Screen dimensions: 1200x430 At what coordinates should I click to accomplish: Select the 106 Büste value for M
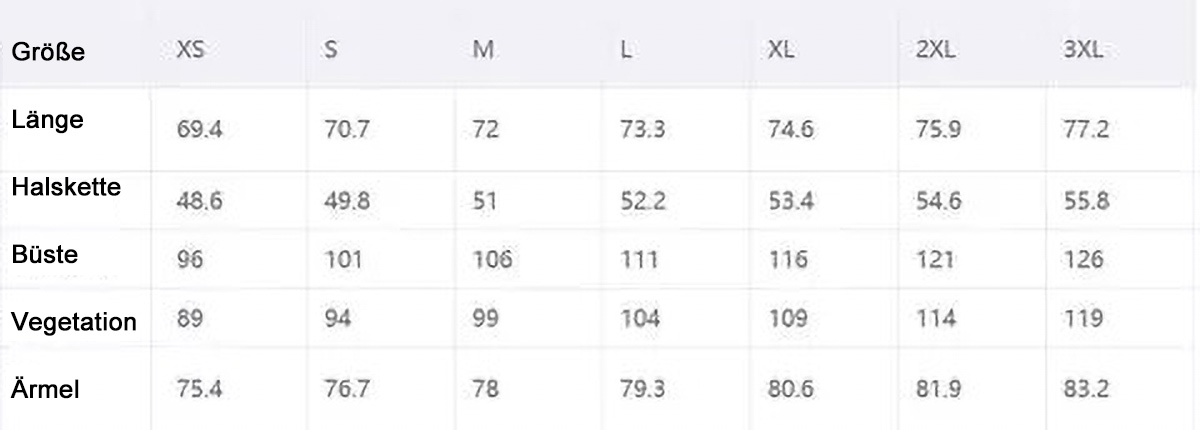tap(493, 260)
